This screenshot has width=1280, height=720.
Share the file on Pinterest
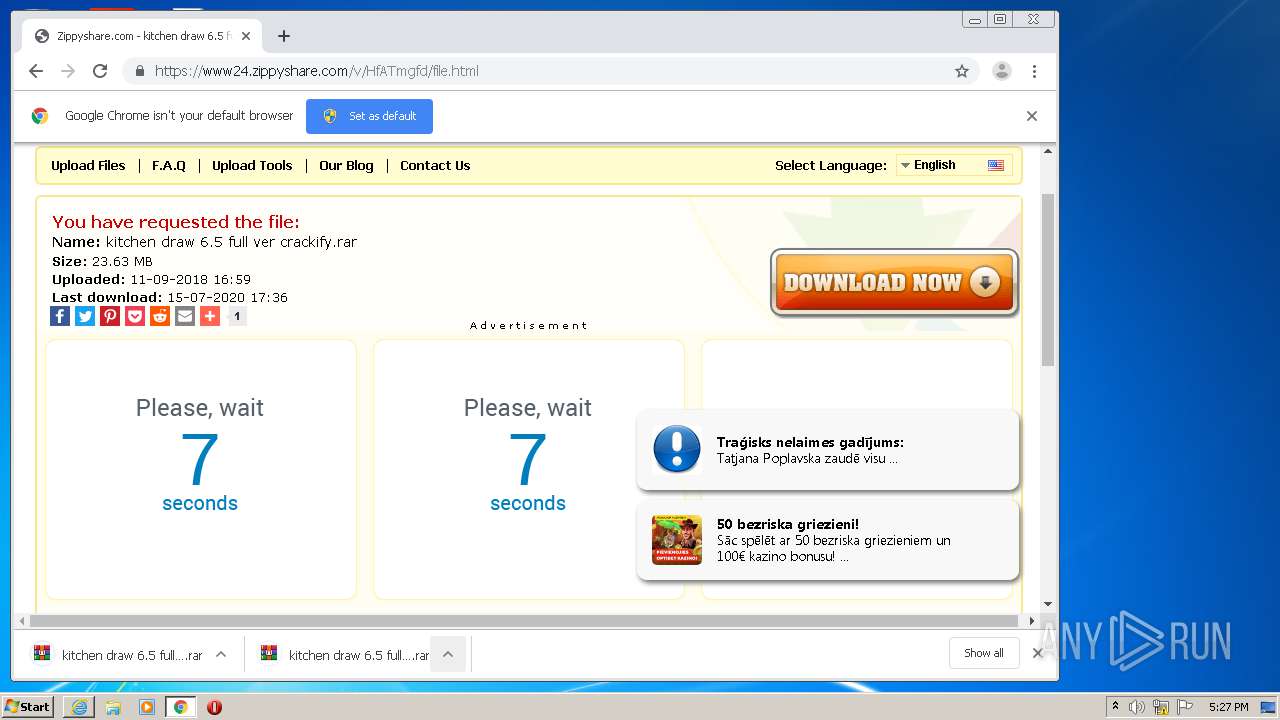tap(110, 316)
